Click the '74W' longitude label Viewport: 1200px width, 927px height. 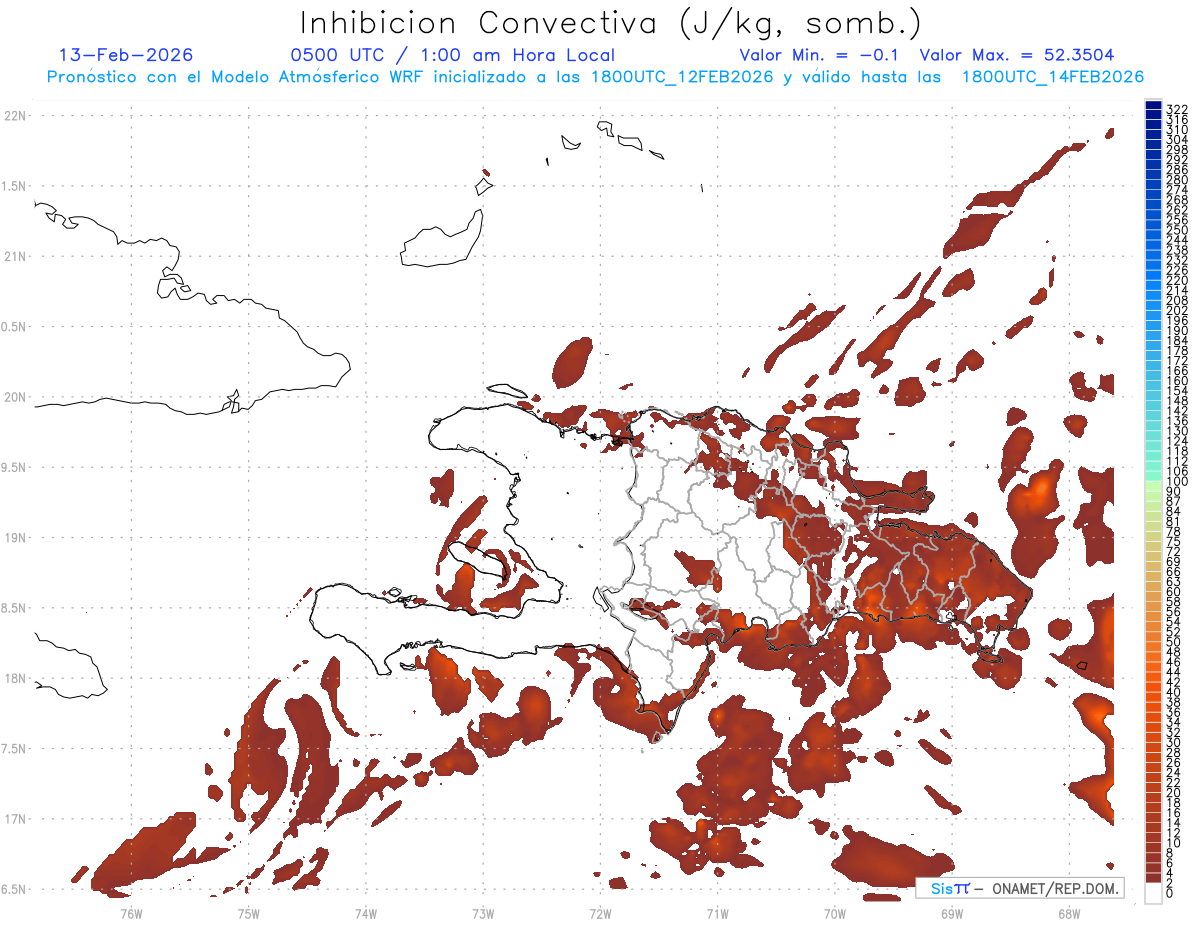click(366, 913)
